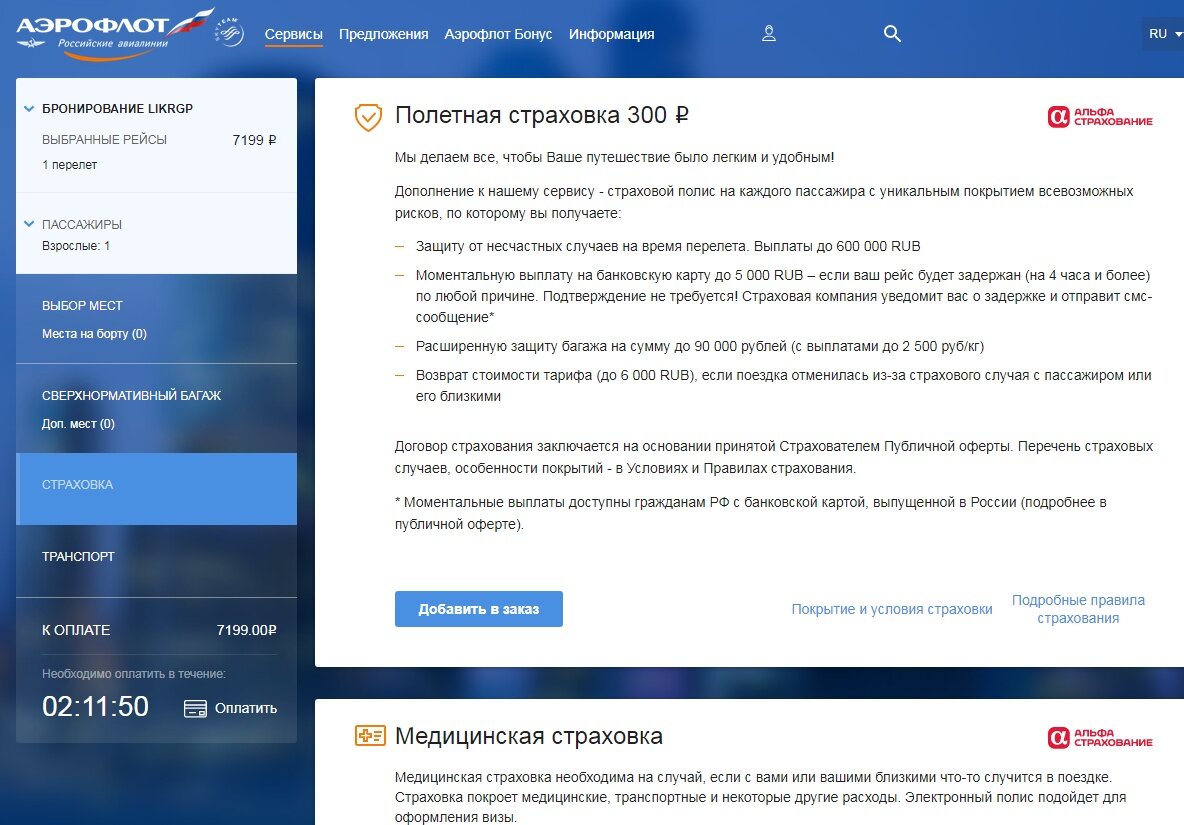1184x825 pixels.
Task: Click 'Взрослые: 1' passenger text
Action: point(76,246)
